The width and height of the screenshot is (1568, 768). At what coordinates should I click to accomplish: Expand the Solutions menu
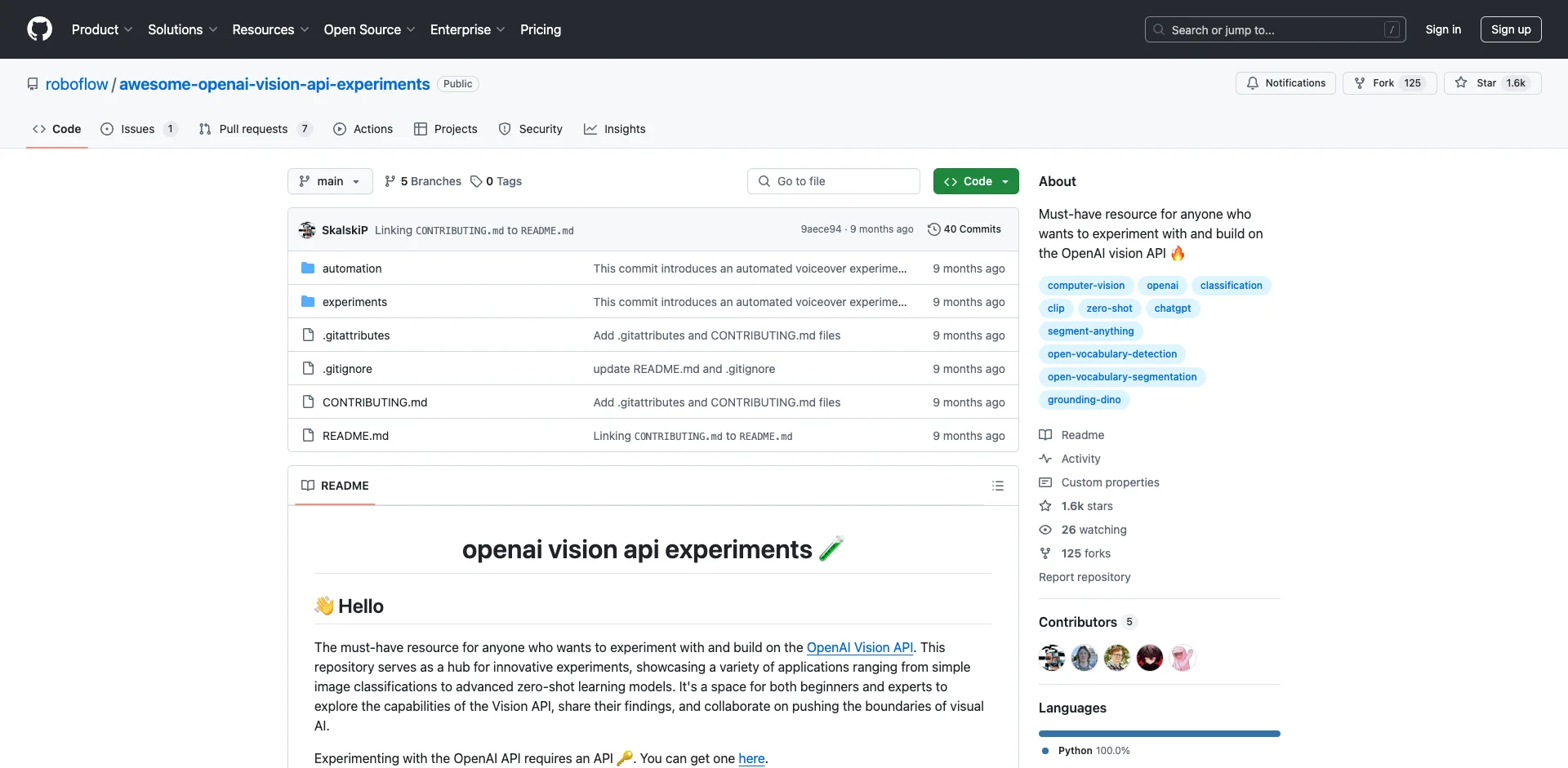[x=183, y=29]
